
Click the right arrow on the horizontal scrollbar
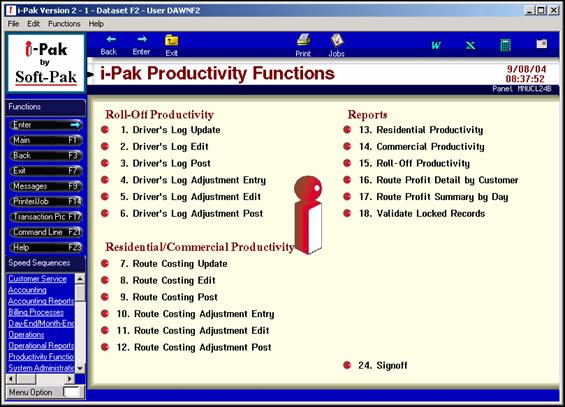[x=70, y=379]
